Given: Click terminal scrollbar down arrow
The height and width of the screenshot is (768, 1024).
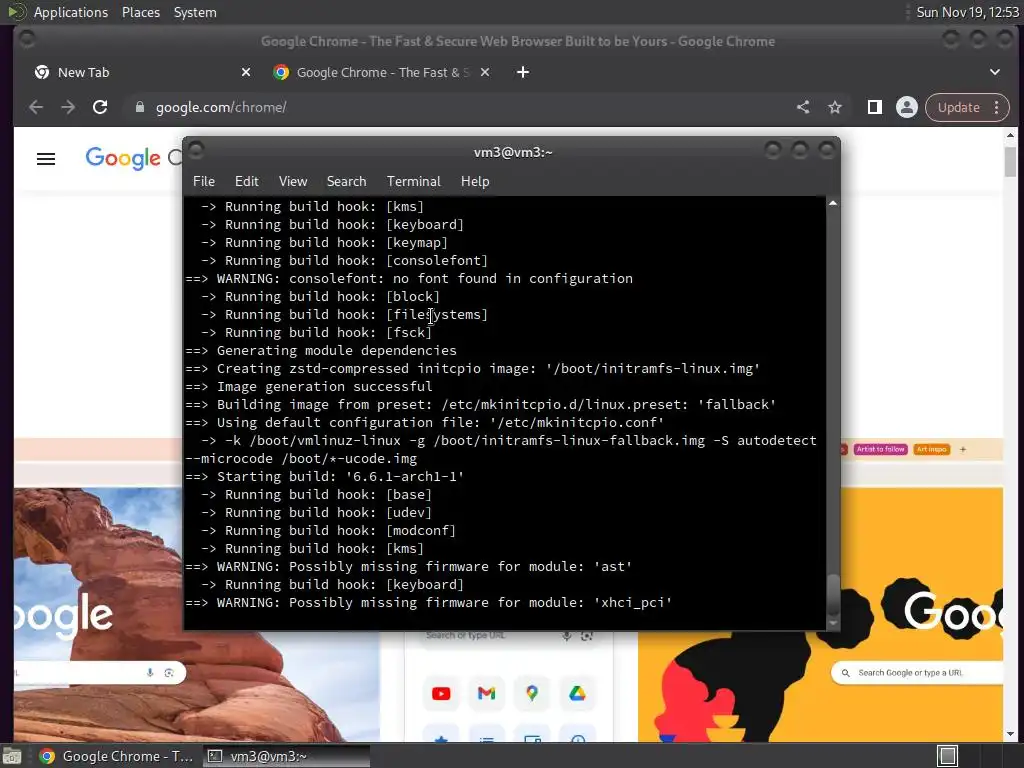Looking at the screenshot, I should pos(833,624).
